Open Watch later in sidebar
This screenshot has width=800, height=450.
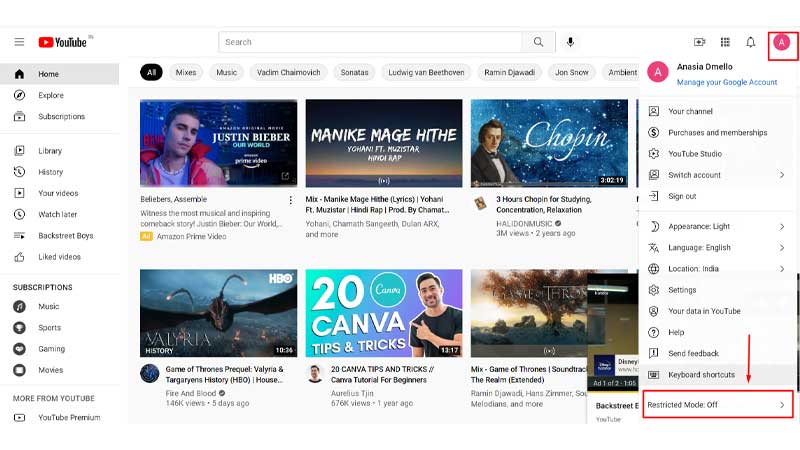coord(60,214)
